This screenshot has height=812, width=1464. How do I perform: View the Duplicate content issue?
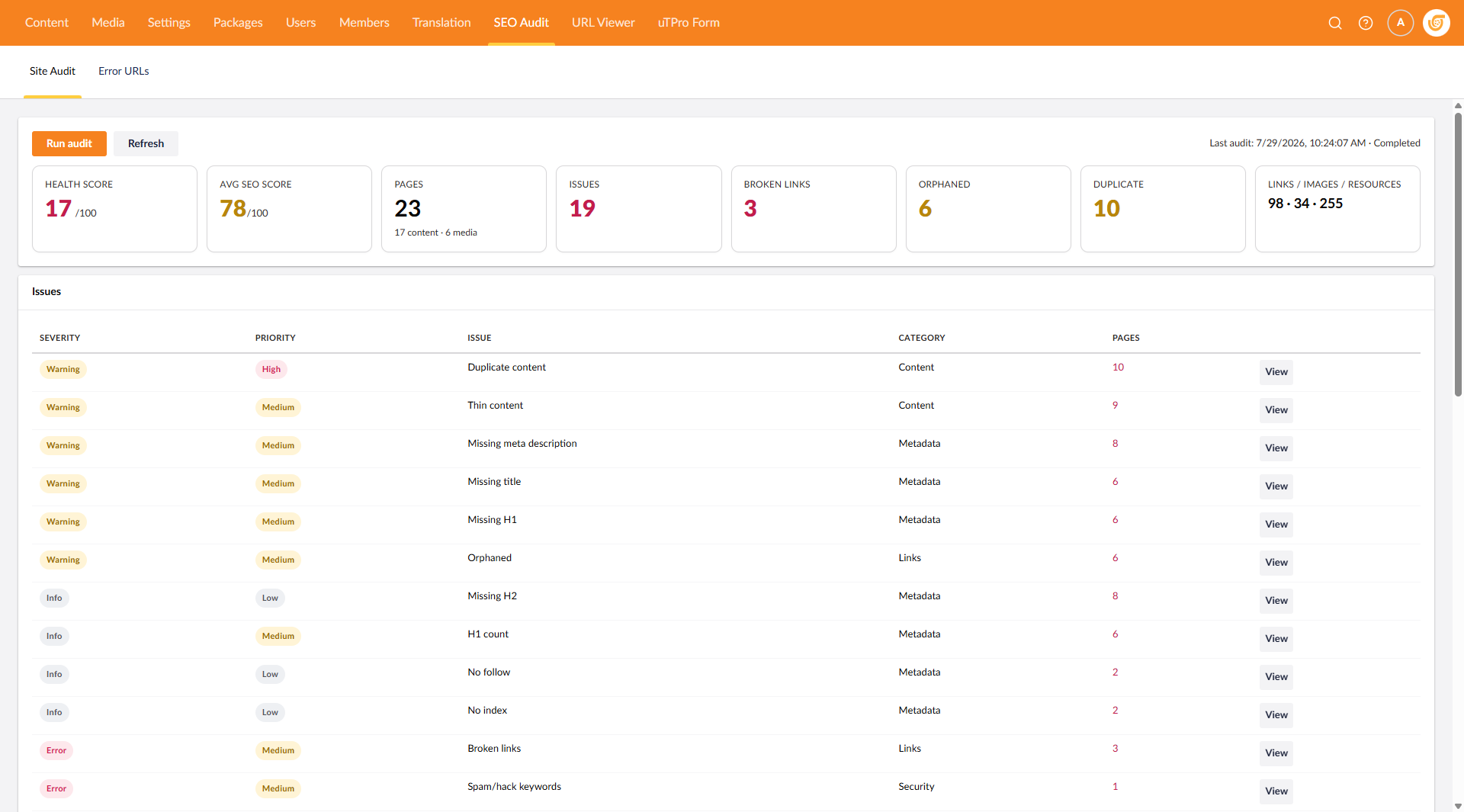tap(1276, 372)
